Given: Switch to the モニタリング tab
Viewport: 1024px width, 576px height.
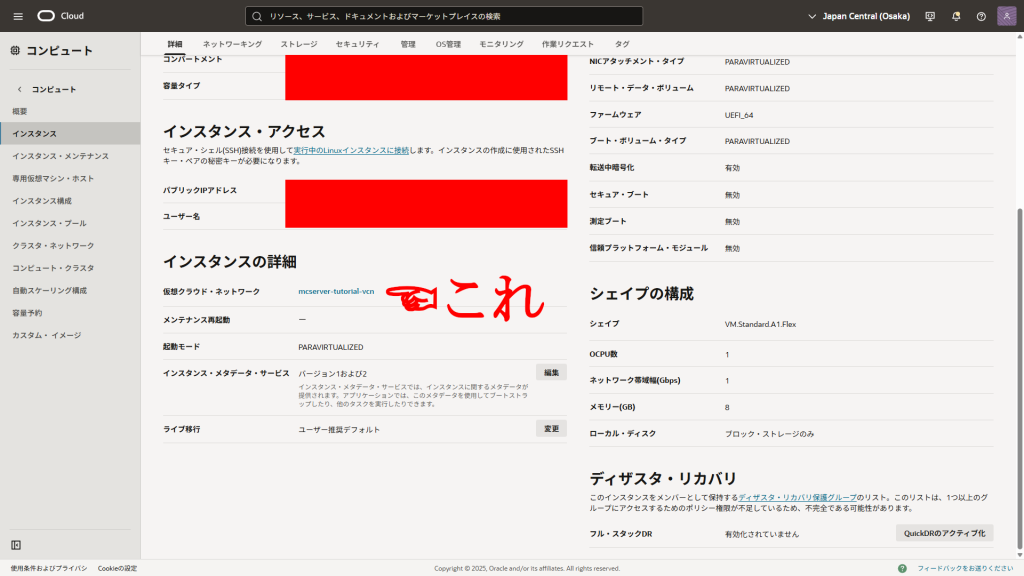Looking at the screenshot, I should 501,44.
